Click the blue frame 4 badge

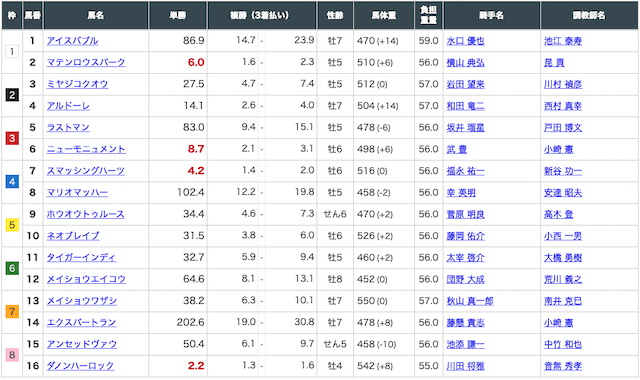(x=12, y=182)
